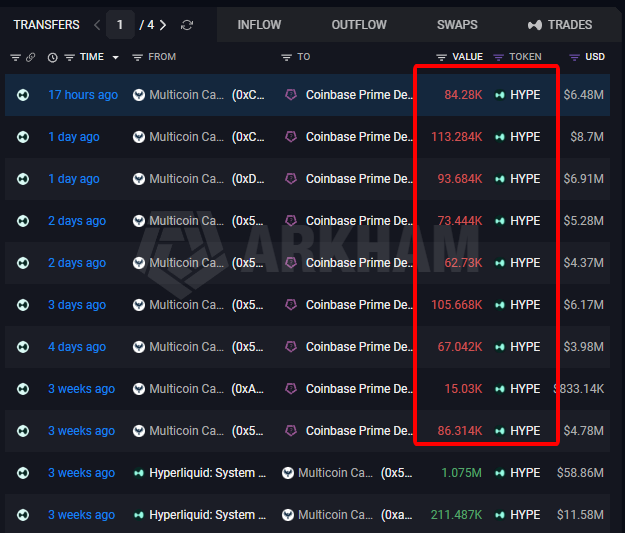Open Hyperliquid: System sender in 1.075M row

point(207,473)
